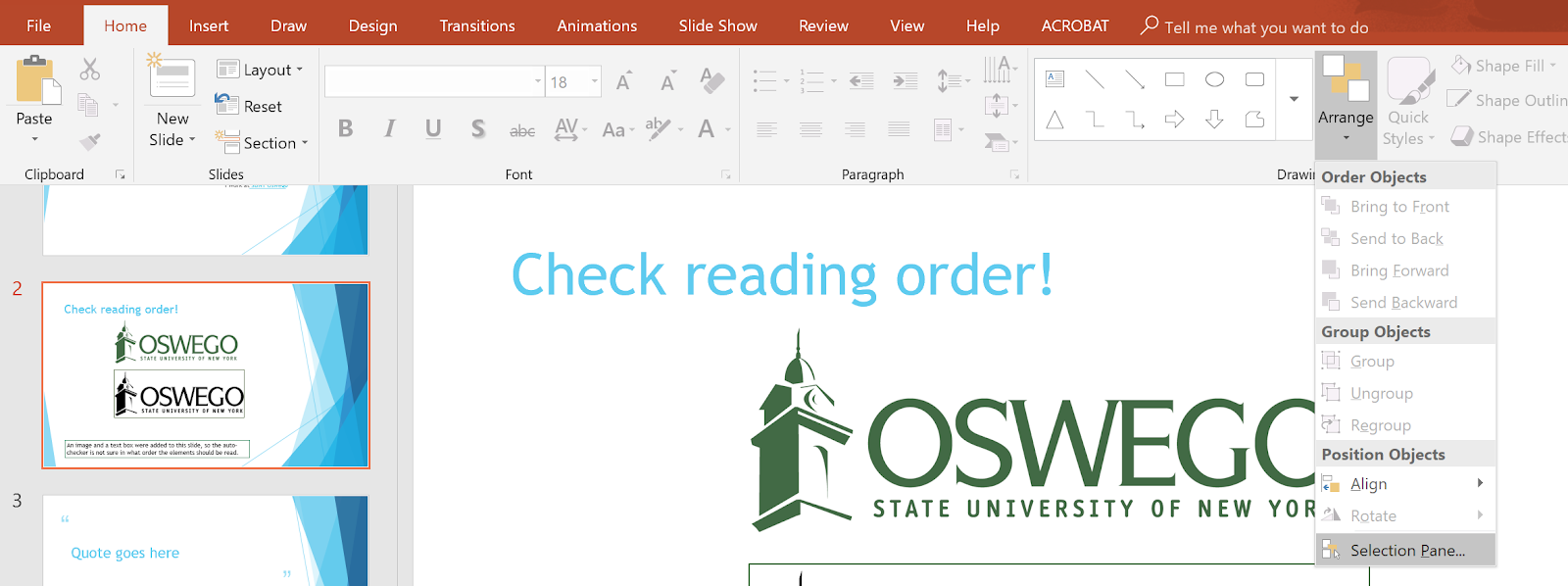1568x586 pixels.
Task: Select the Isosceles Triangle shape
Action: coord(1054,120)
